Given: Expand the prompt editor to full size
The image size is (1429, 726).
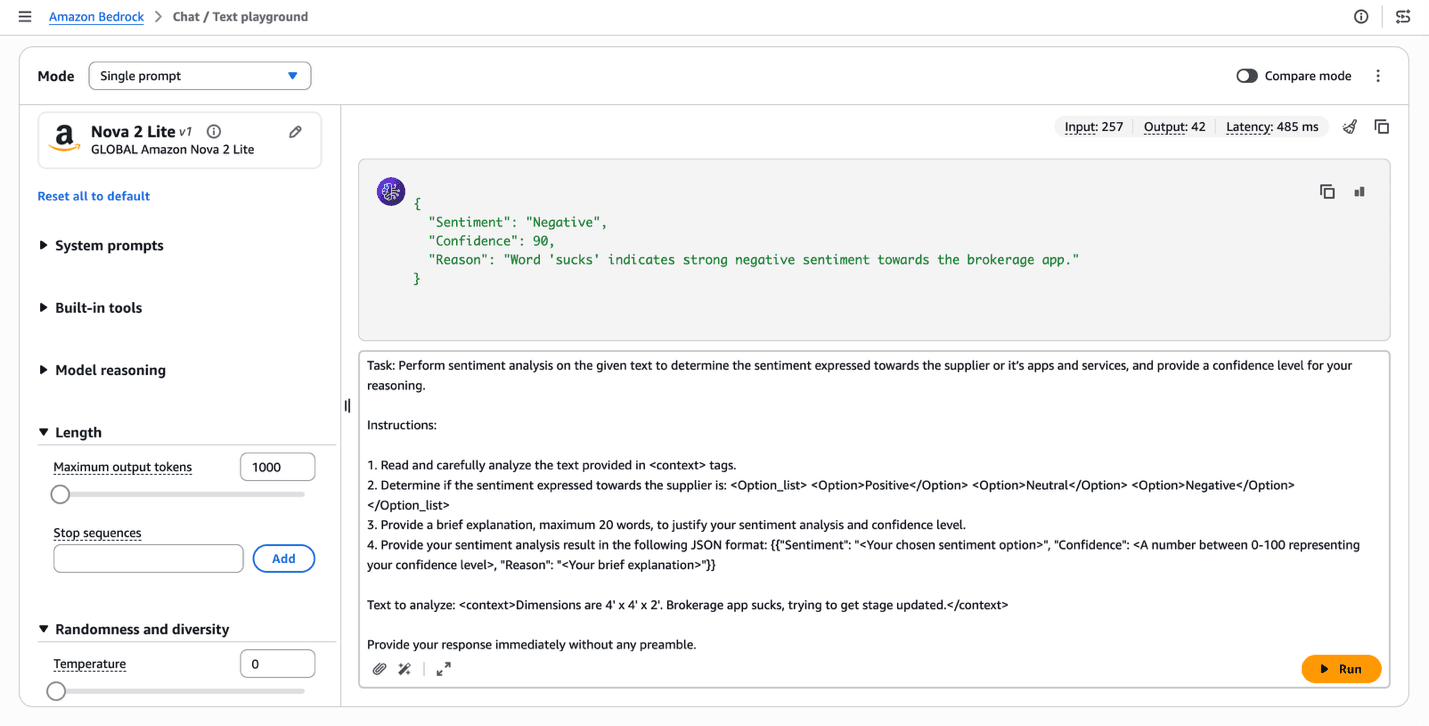Looking at the screenshot, I should click(x=444, y=669).
